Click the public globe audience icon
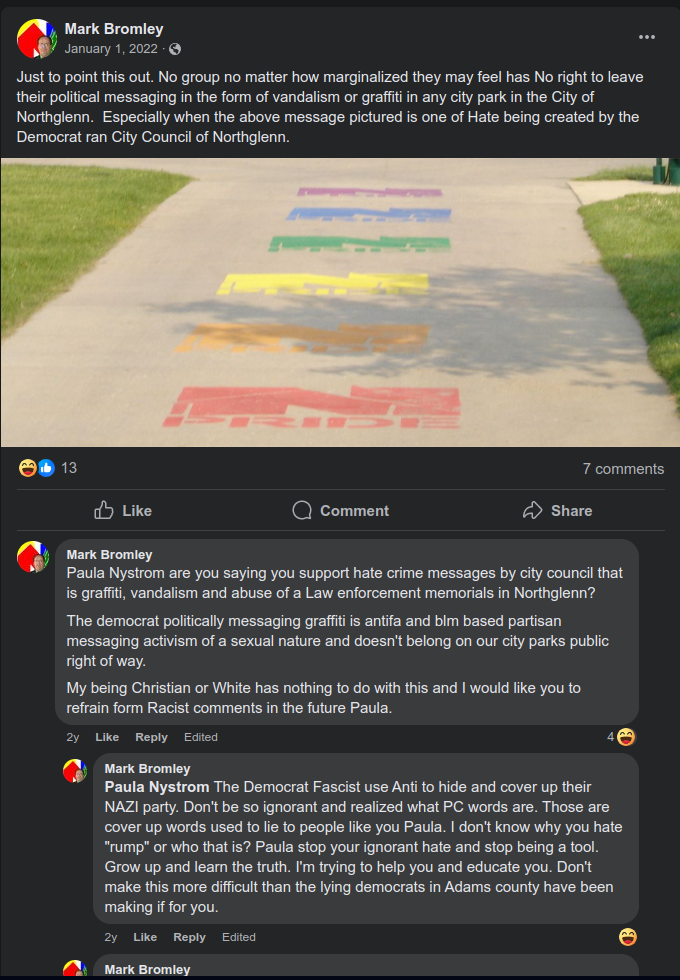This screenshot has width=680, height=980. point(175,49)
